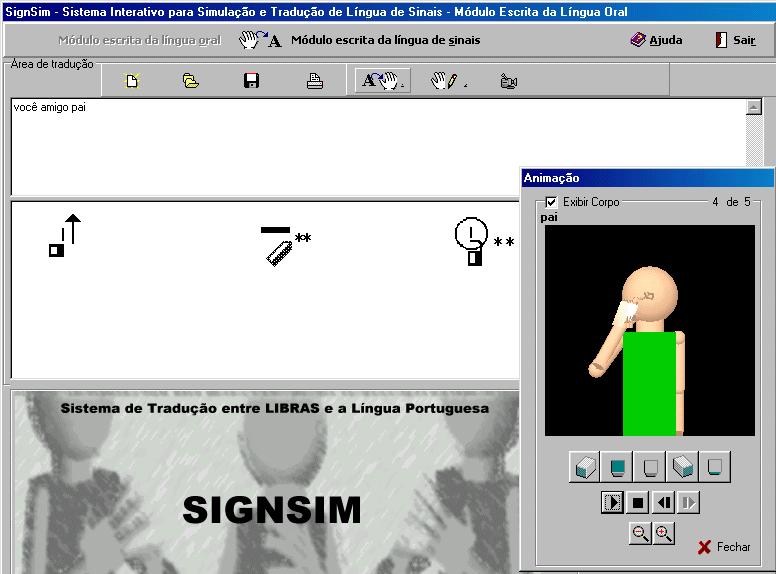The width and height of the screenshot is (776, 574).
Task: Zoom in the avatar view
Action: pos(663,533)
